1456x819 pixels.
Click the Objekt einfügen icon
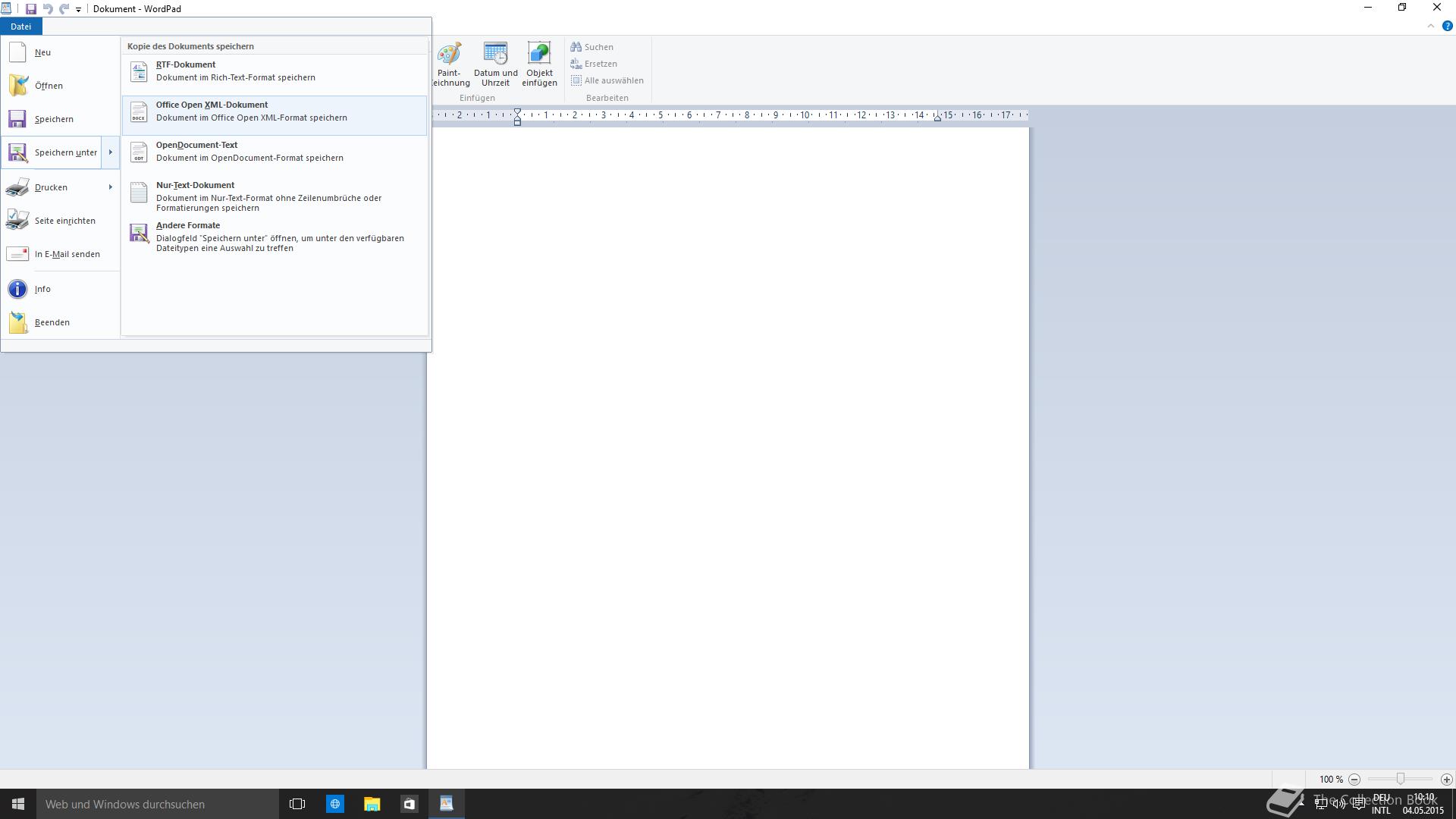539,53
